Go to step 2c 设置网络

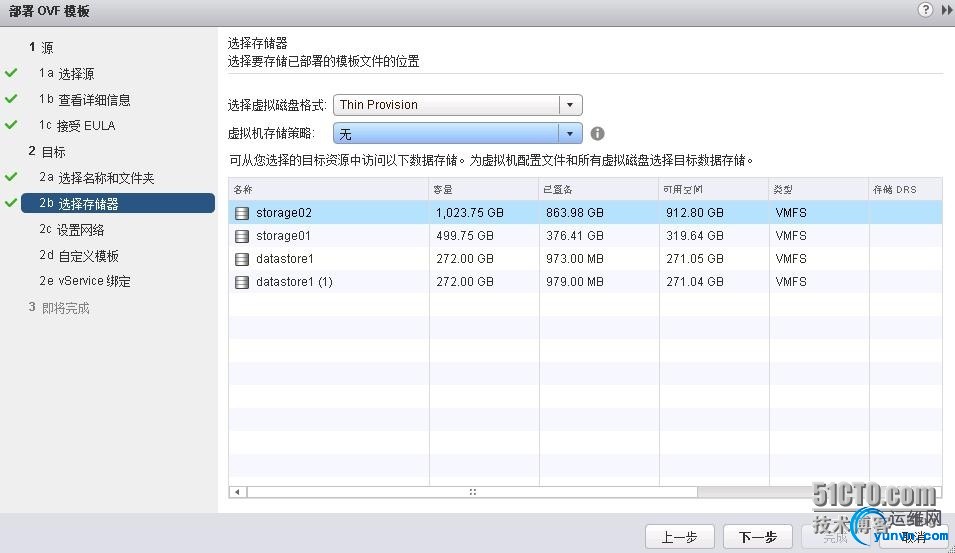[72, 230]
